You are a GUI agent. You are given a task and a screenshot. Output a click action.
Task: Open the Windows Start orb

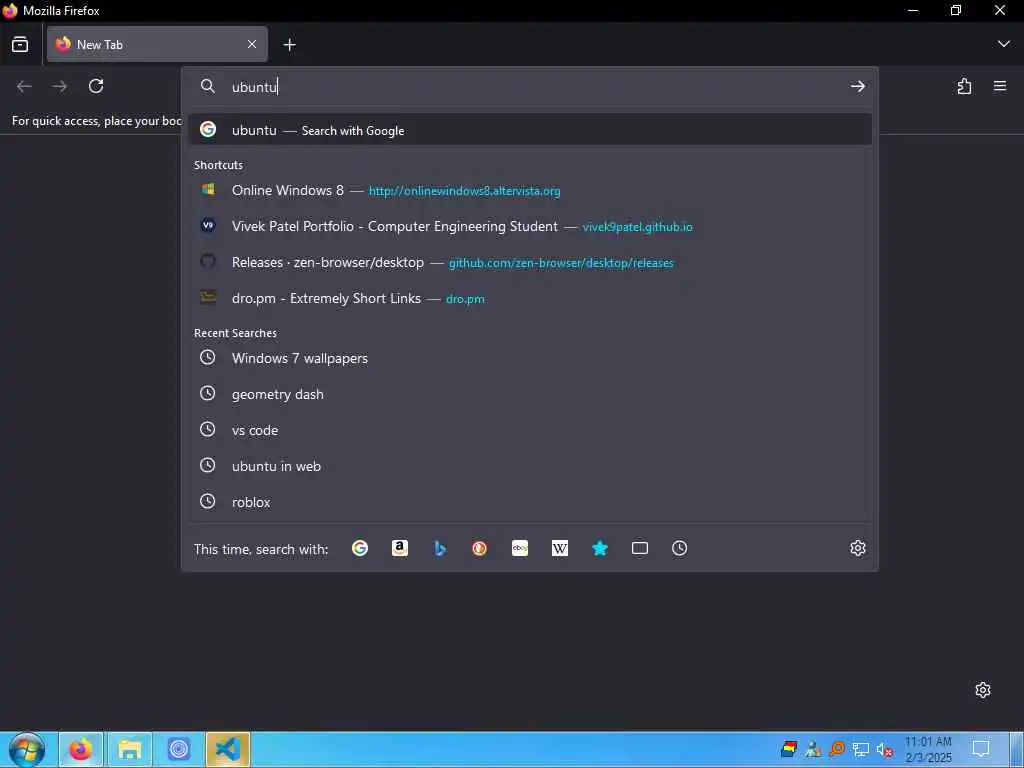click(27, 750)
